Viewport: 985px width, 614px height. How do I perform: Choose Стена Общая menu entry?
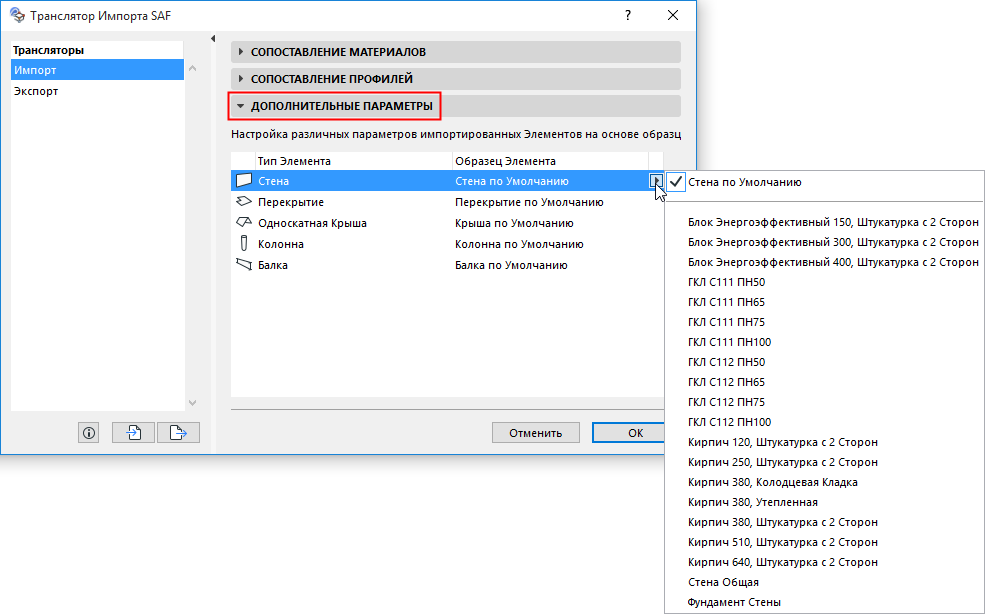[x=824, y=583]
